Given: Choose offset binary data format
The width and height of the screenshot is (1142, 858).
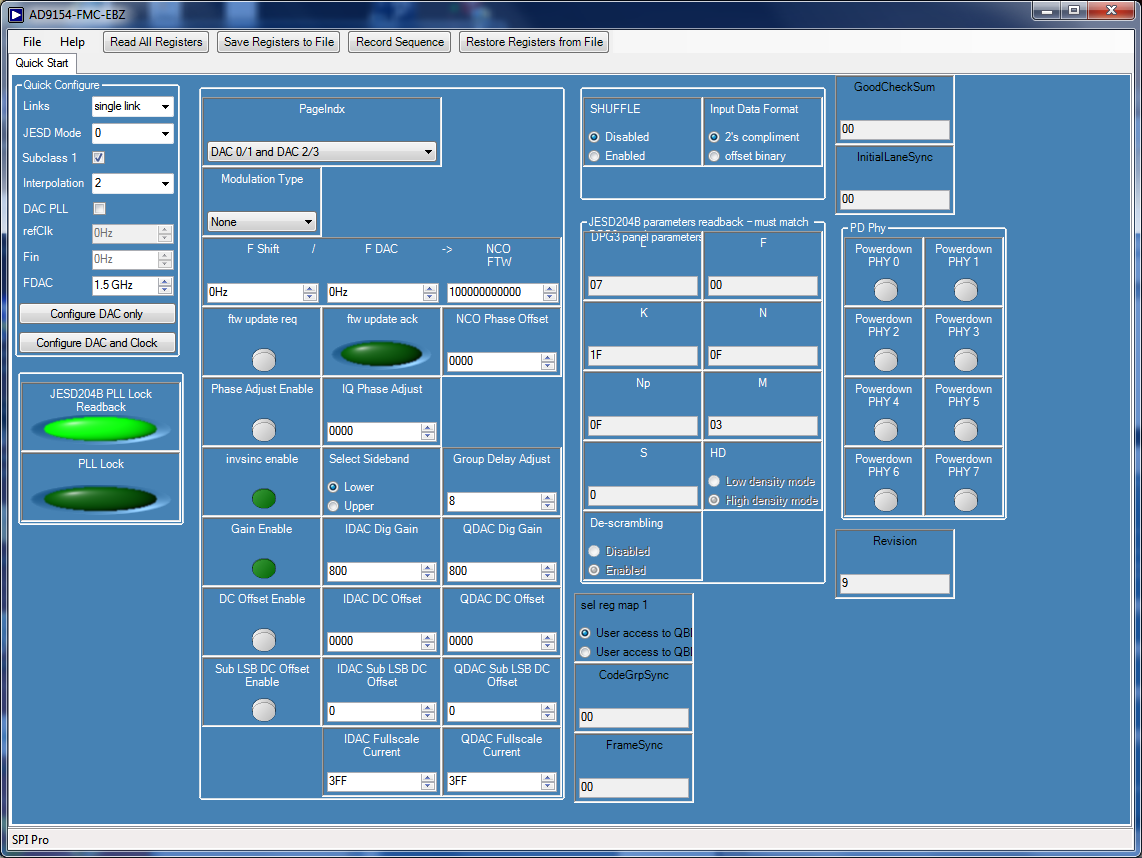Looking at the screenshot, I should coord(714,156).
